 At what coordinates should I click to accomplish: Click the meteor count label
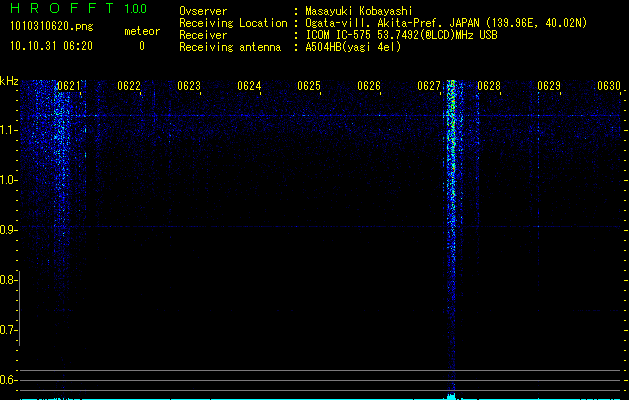[142, 31]
